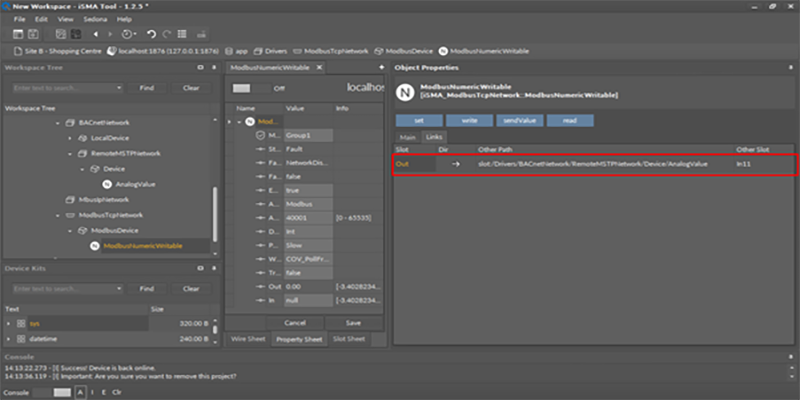Select MbusIpNetwork in the Workspace Tree
The image size is (800, 400).
[x=104, y=200]
